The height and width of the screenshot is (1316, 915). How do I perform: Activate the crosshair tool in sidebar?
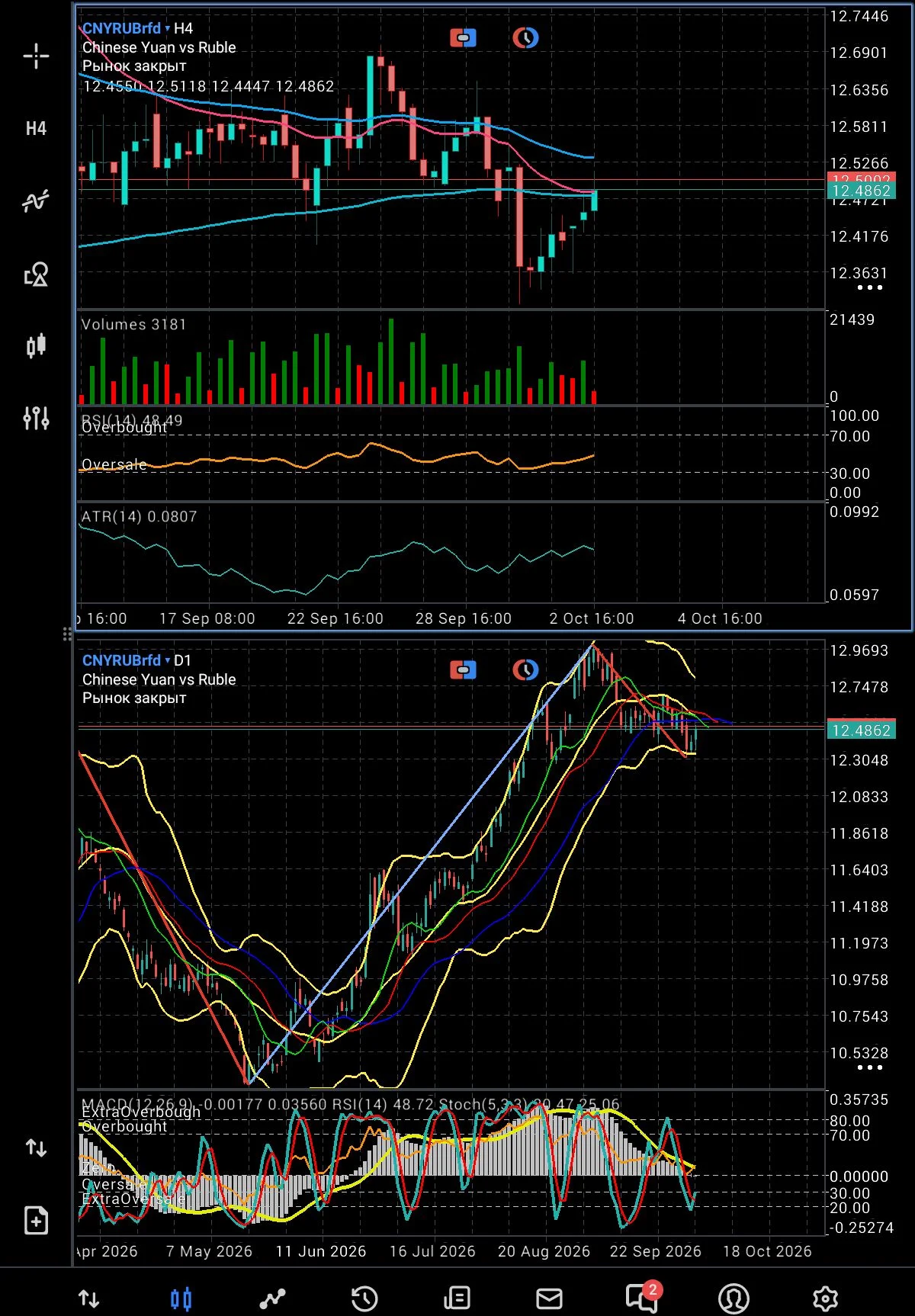[x=36, y=56]
